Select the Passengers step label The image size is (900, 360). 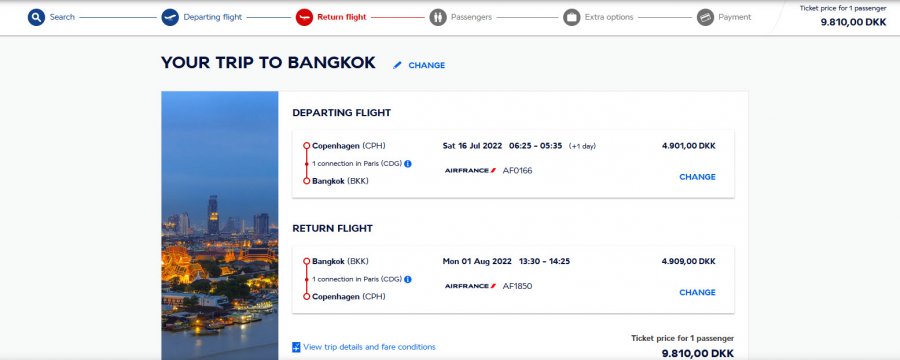coord(471,17)
